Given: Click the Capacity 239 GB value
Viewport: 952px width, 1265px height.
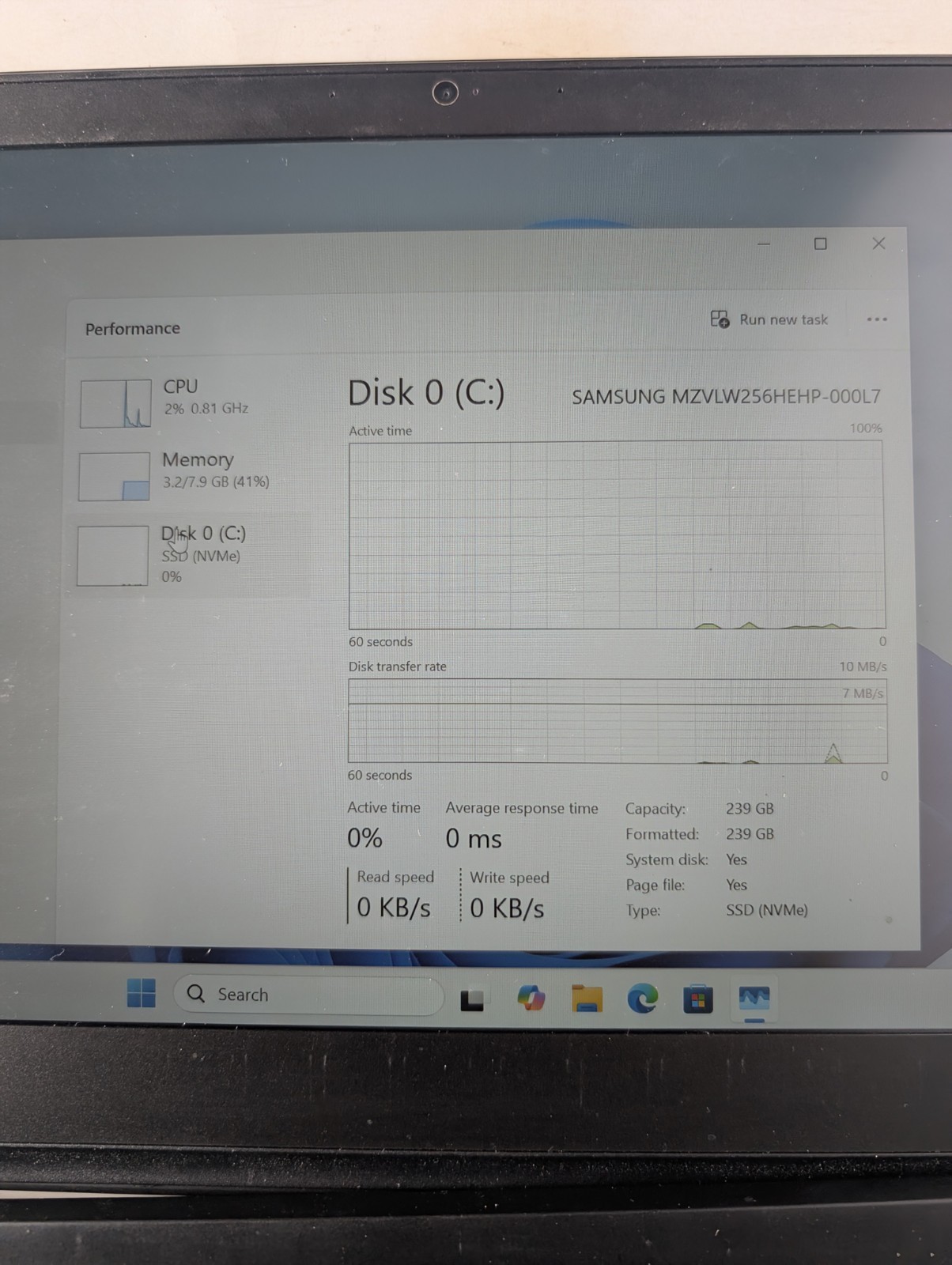Looking at the screenshot, I should pyautogui.click(x=750, y=809).
